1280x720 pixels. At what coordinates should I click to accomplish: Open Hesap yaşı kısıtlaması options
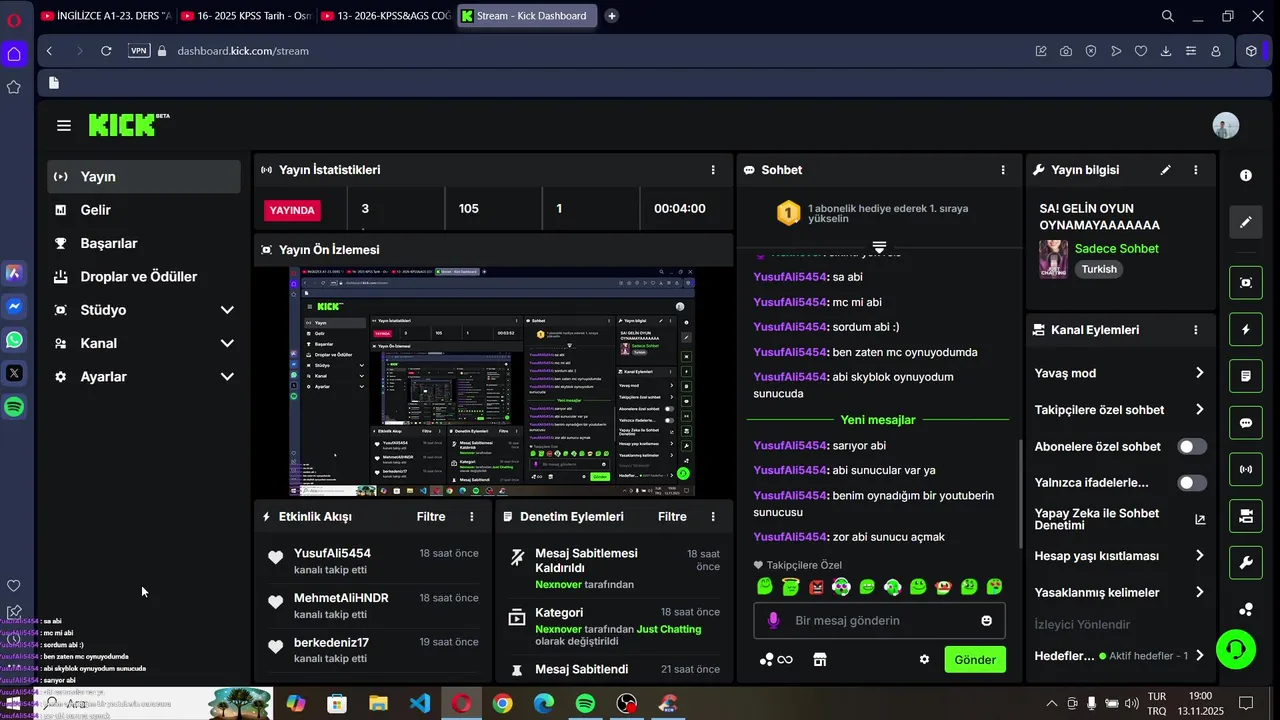(1199, 556)
